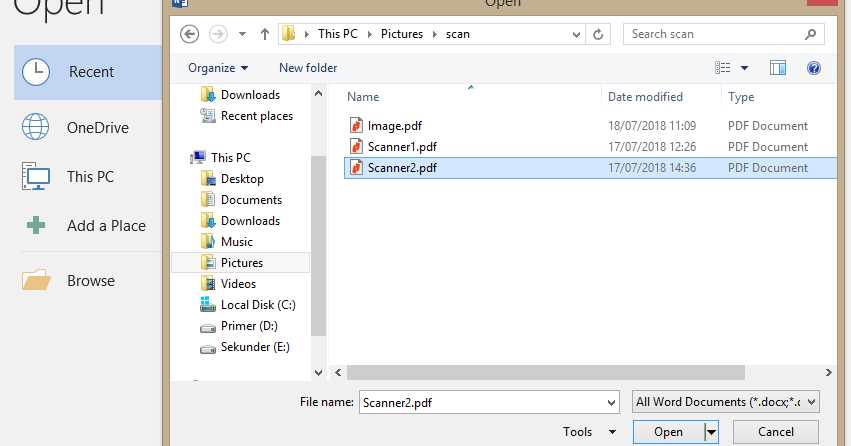Create a New folder
The height and width of the screenshot is (446, 851).
coord(308,68)
